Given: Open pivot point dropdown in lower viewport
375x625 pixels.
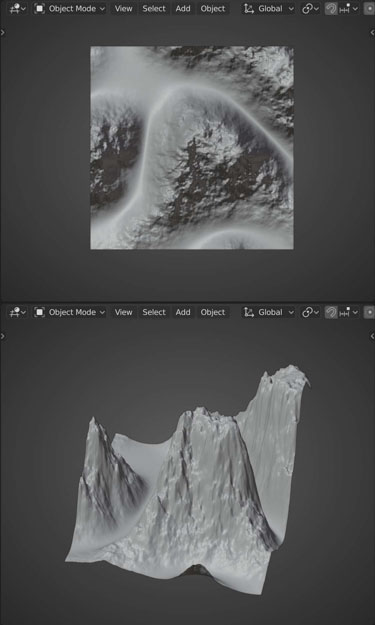Looking at the screenshot, I should click(x=310, y=312).
